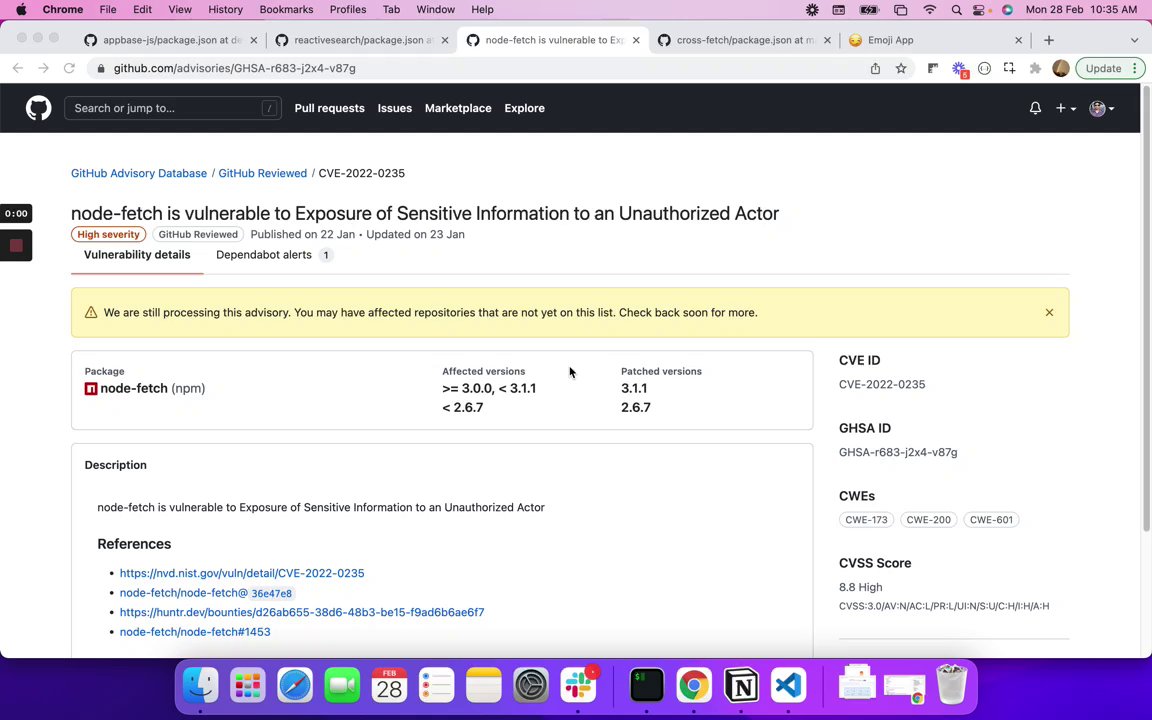Select the Vulnerability details tab
The width and height of the screenshot is (1152, 720).
(137, 255)
